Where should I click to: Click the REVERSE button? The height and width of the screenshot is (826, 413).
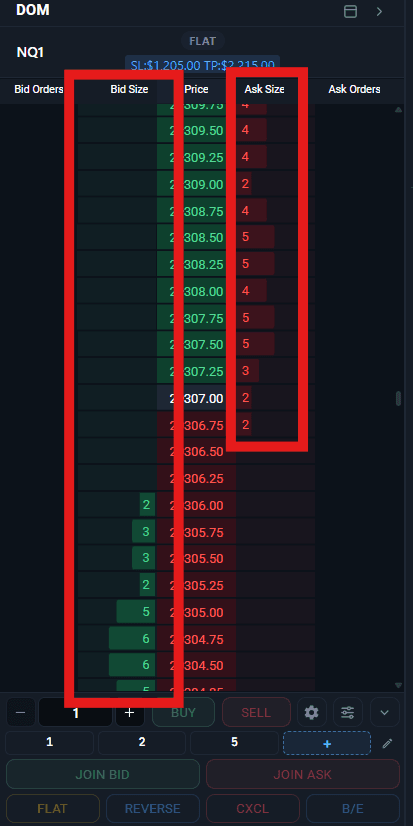pyautogui.click(x=153, y=809)
